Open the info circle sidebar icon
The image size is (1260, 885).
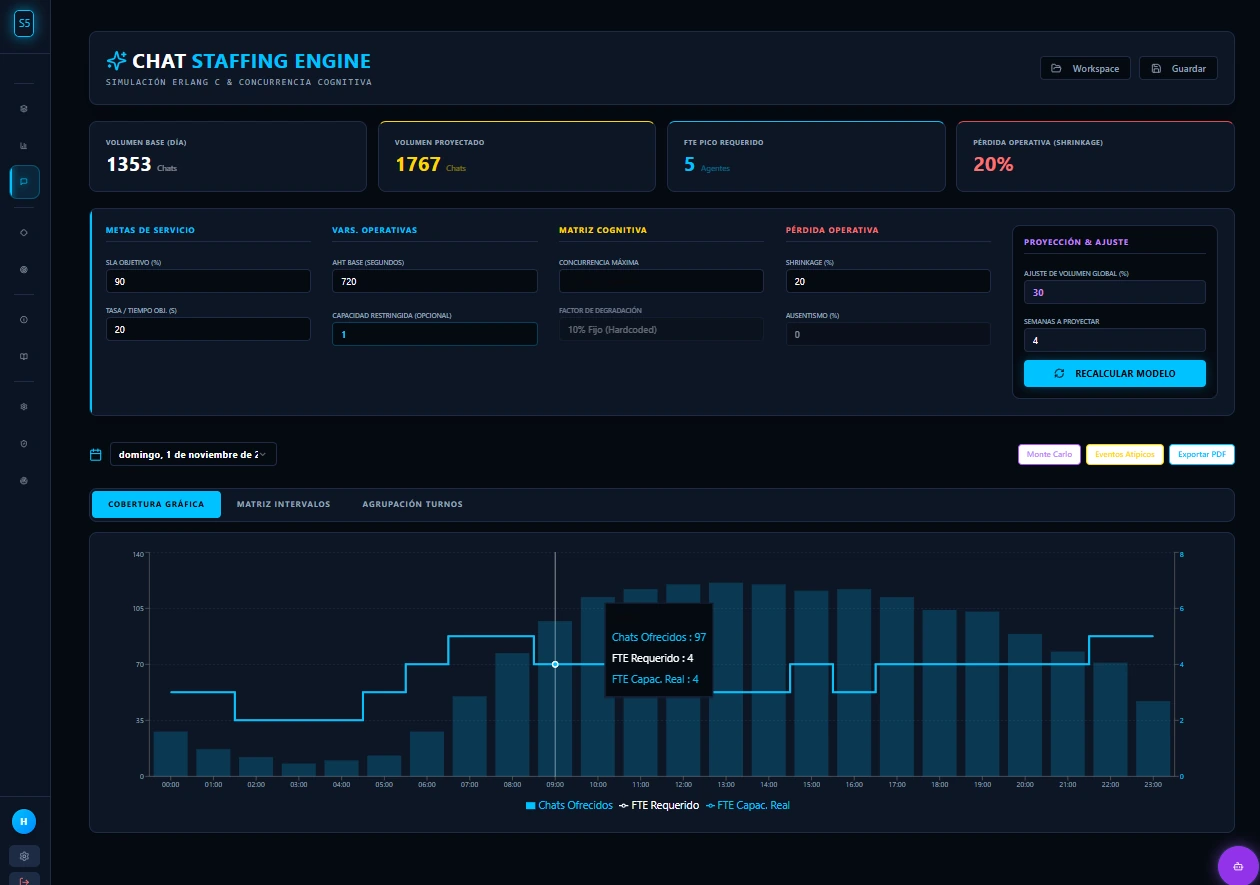[24, 319]
